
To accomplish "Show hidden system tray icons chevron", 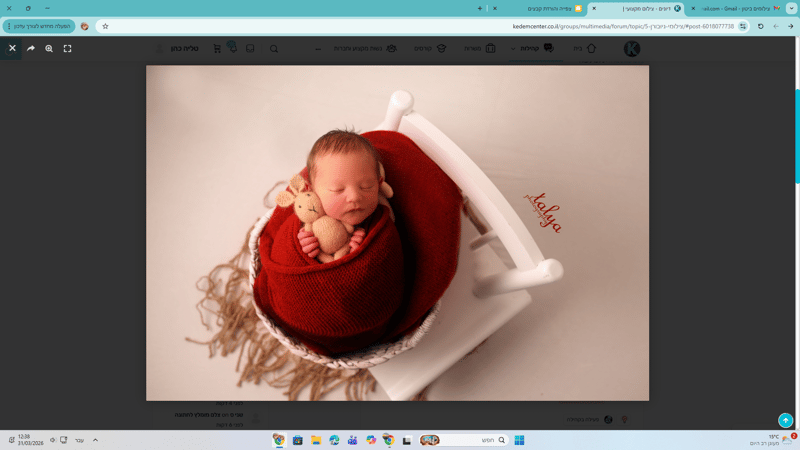I will pos(95,440).
